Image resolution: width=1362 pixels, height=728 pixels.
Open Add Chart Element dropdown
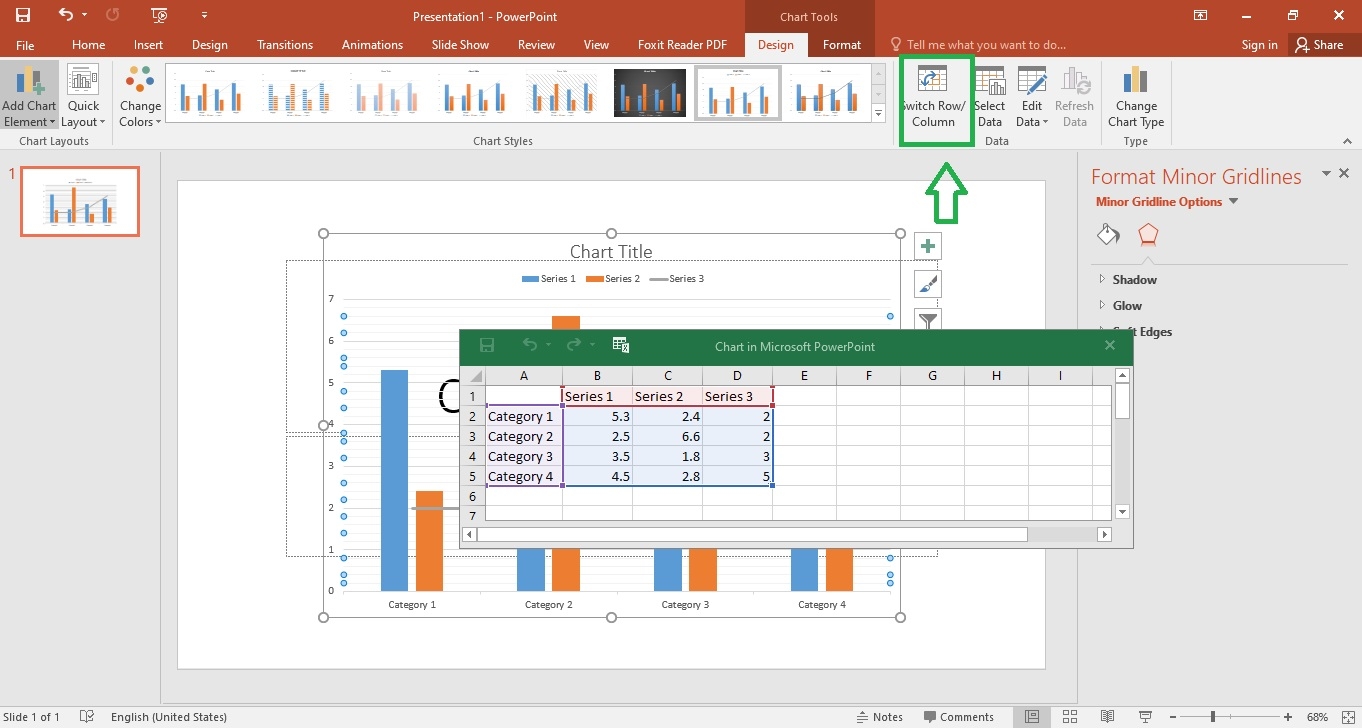pos(29,97)
